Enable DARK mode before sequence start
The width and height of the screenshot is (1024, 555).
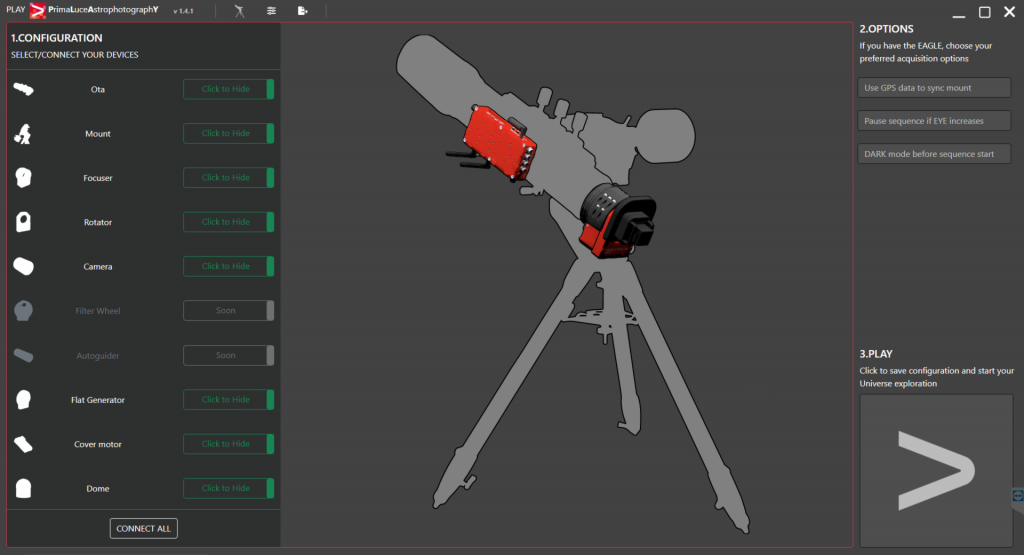coord(935,154)
